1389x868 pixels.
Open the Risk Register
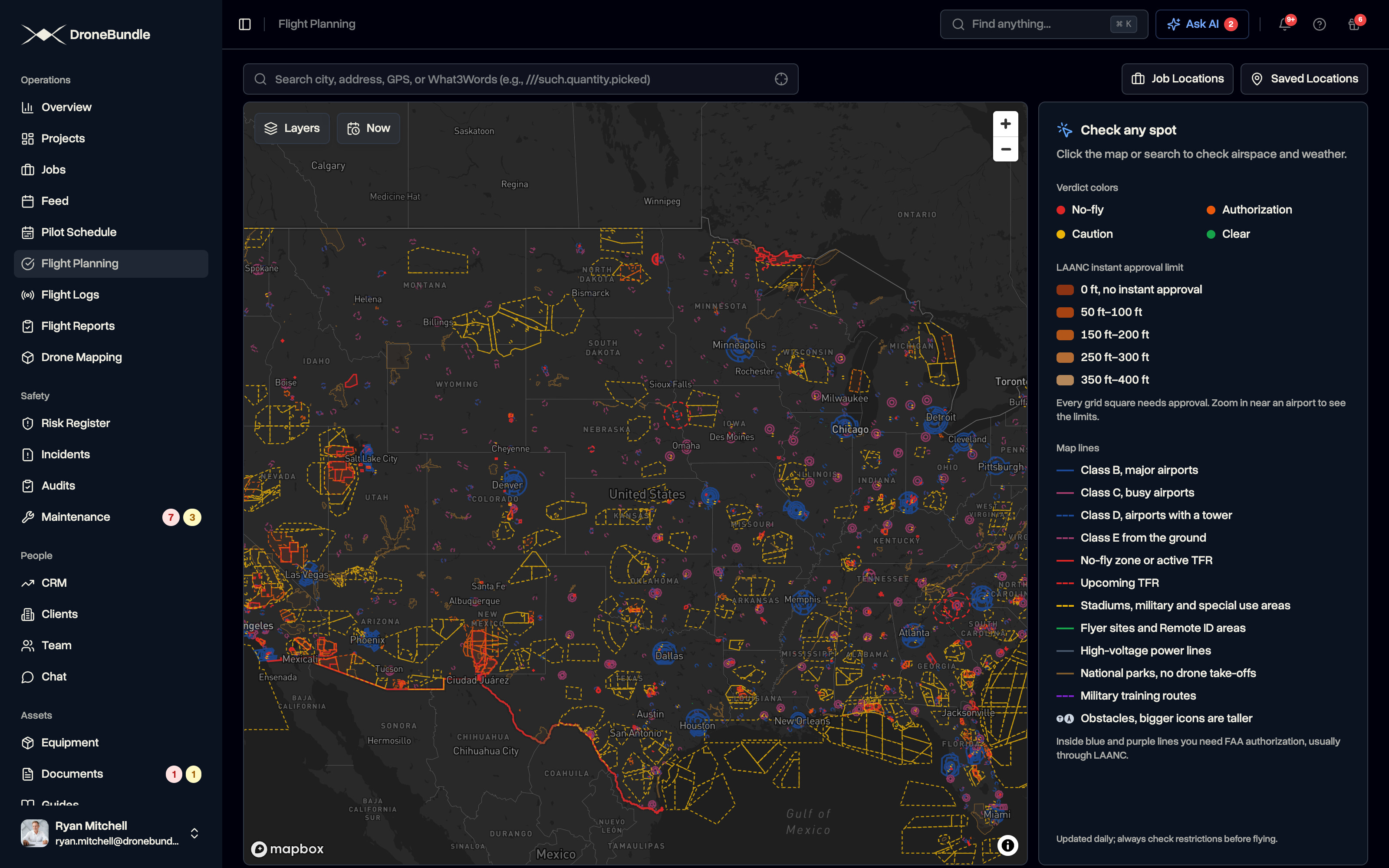point(111,423)
